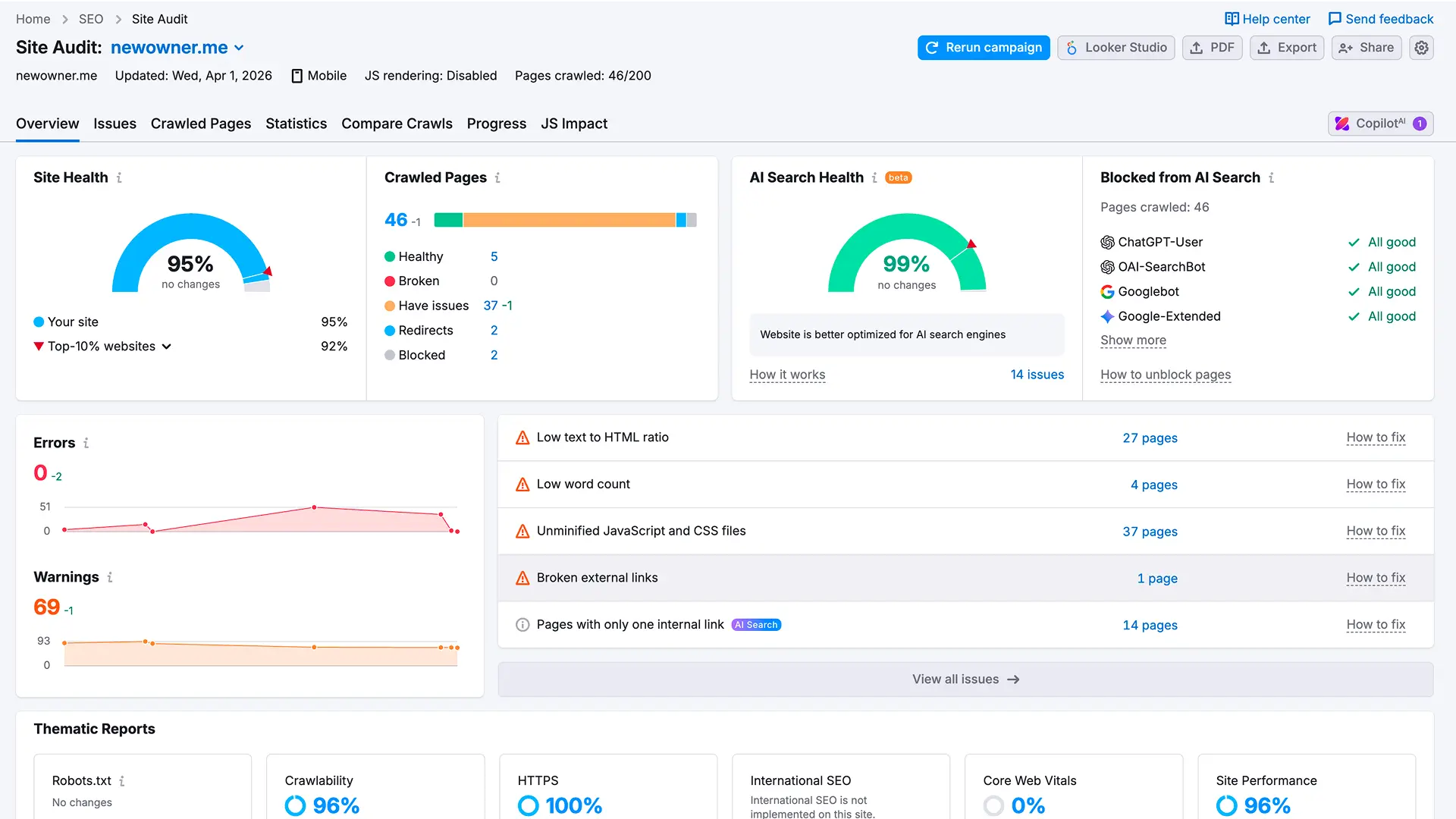Click the Export icon

tap(1264, 47)
